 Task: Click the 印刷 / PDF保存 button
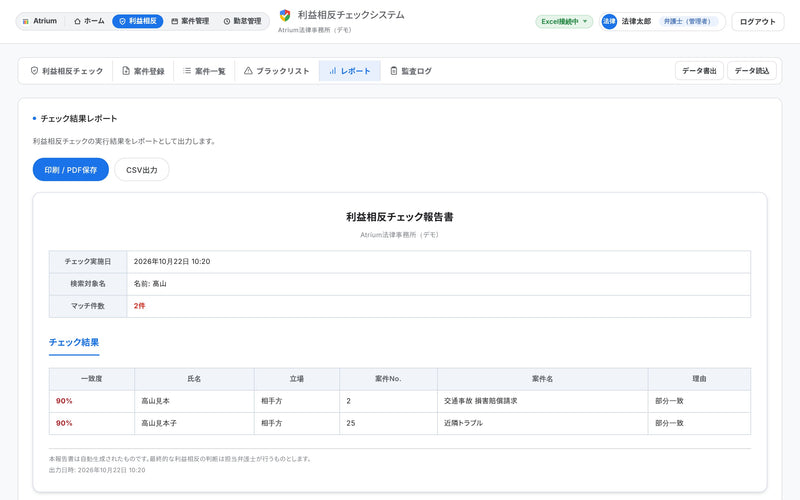click(71, 170)
